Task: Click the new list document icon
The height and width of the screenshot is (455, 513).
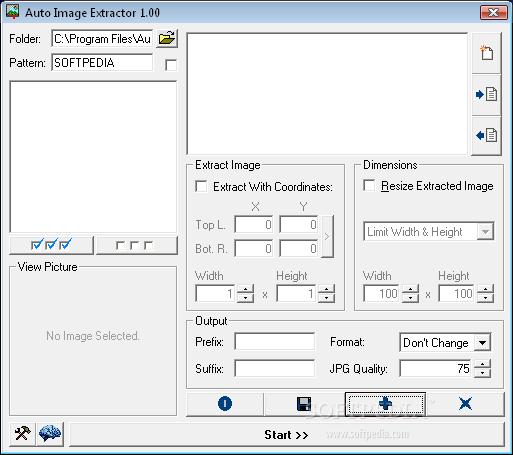Action: tap(487, 53)
